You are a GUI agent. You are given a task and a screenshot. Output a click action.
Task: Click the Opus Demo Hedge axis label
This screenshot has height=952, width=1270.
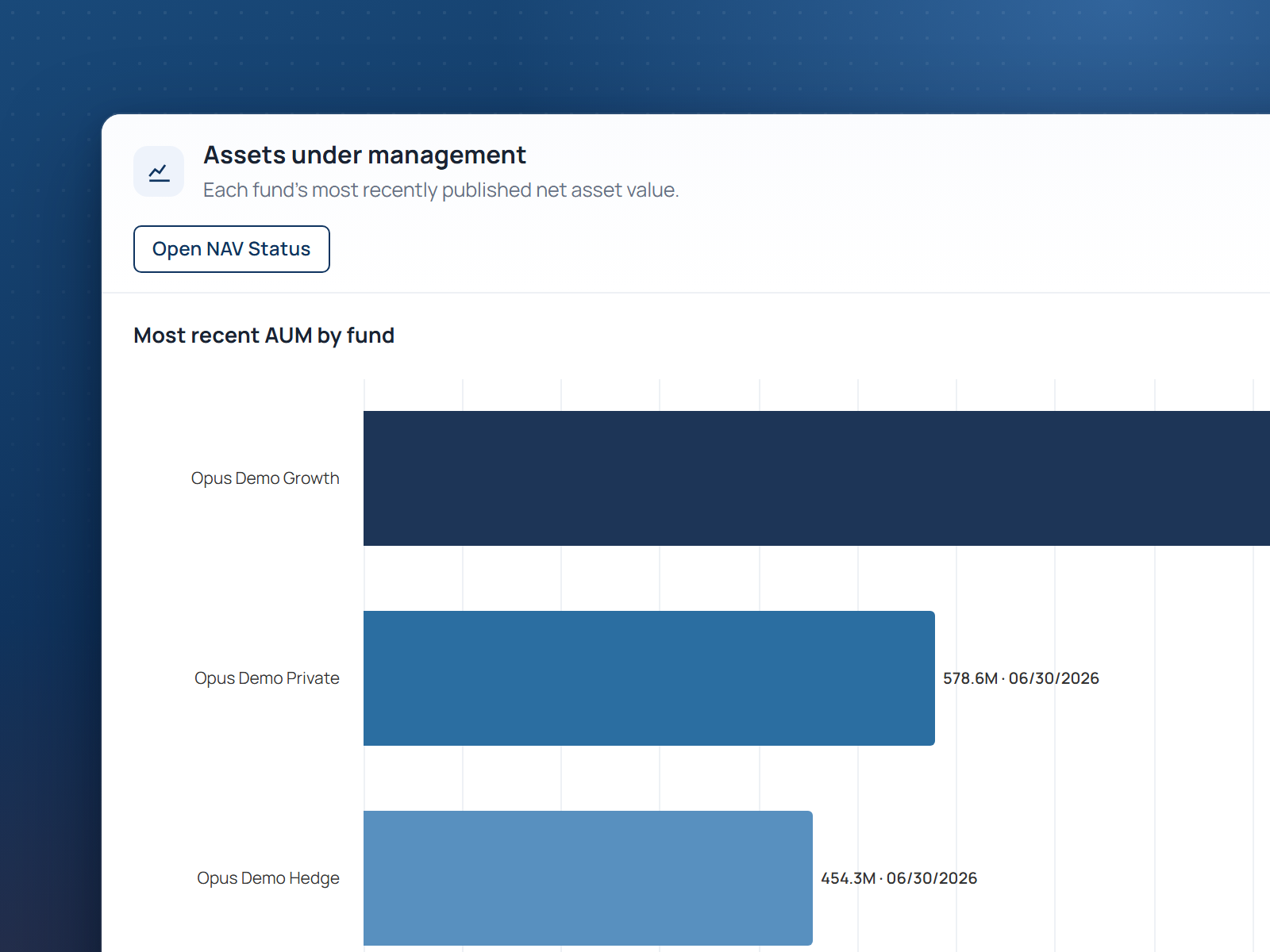[268, 878]
